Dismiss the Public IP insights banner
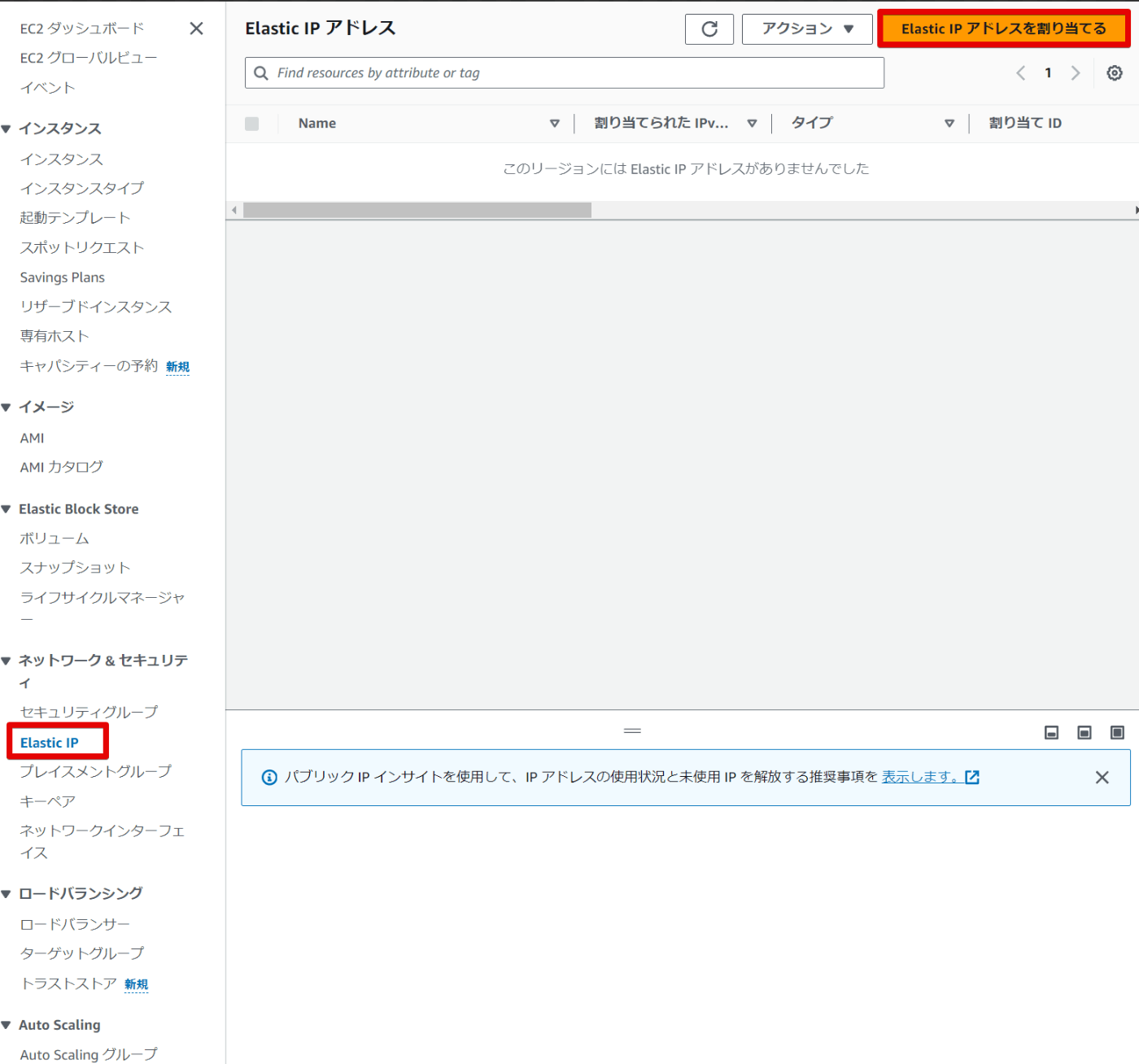 tap(1102, 778)
